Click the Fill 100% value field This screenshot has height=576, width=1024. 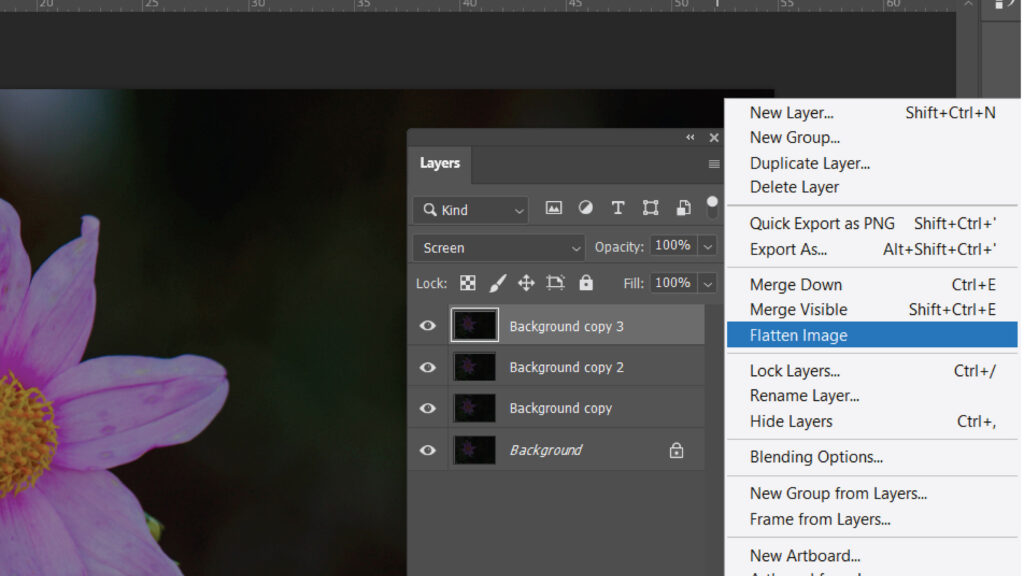point(673,283)
